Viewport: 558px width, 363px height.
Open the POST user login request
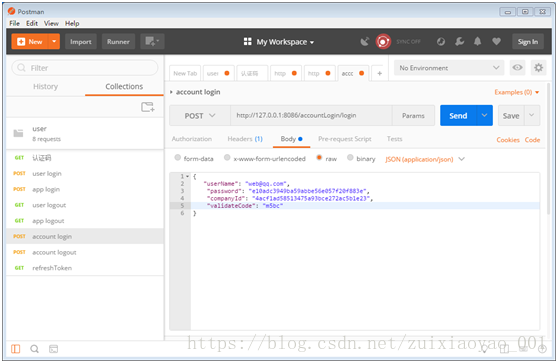tap(85, 173)
